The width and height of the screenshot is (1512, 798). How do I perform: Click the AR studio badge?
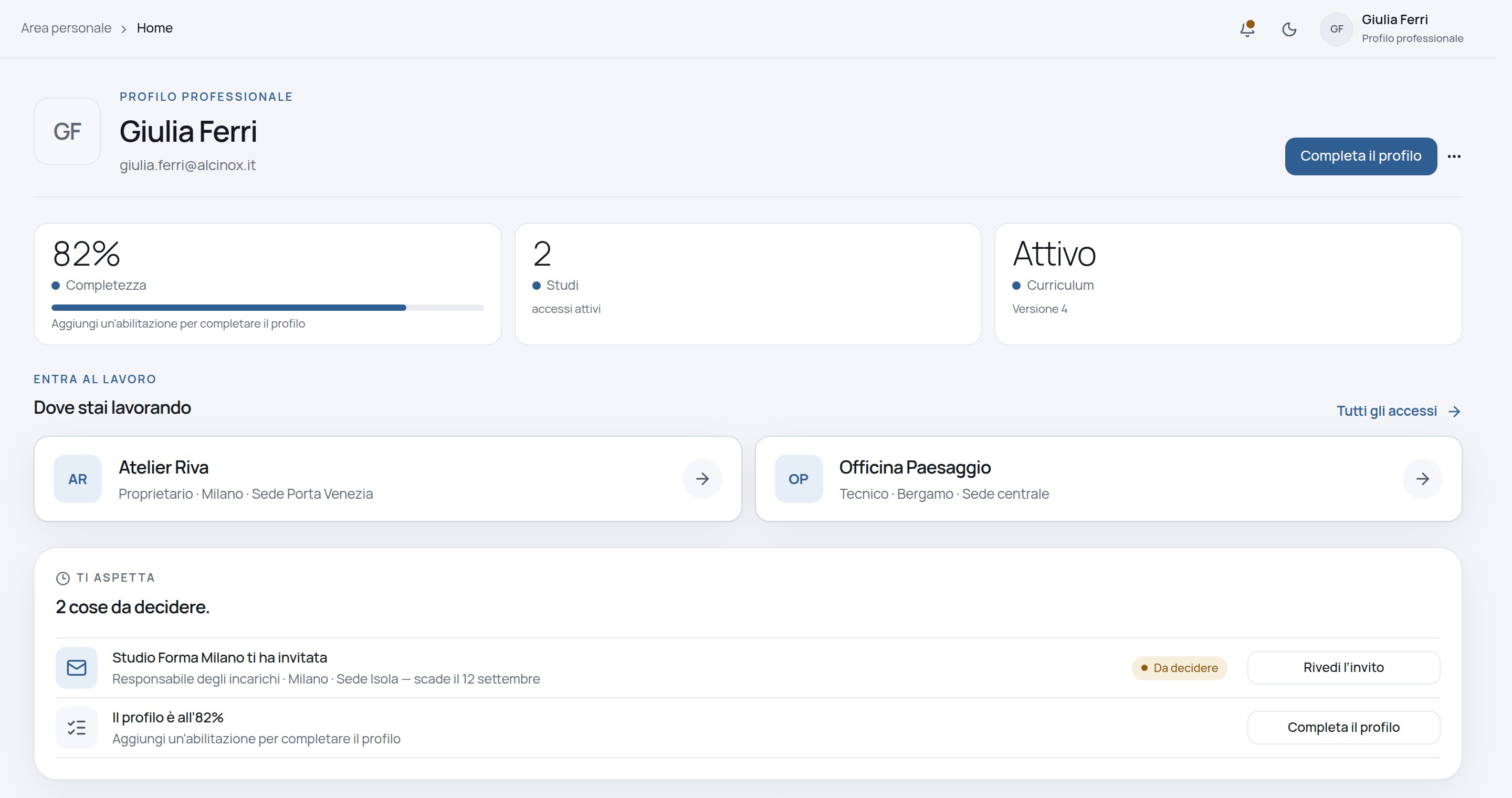[78, 479]
